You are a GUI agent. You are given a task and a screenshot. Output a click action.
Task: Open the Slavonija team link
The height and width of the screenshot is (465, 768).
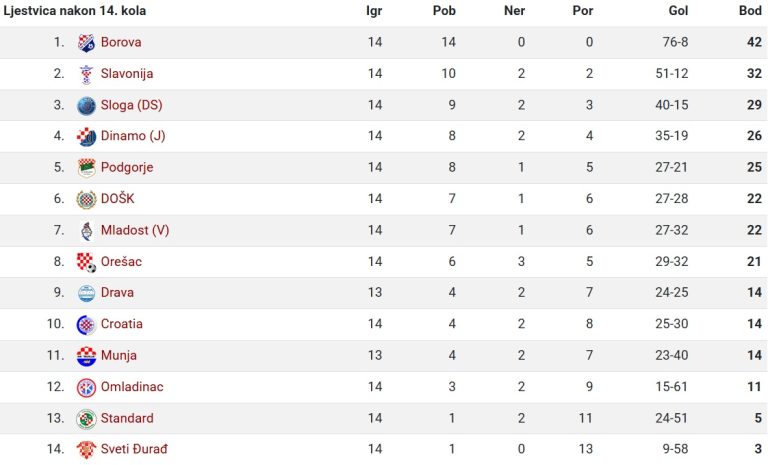(127, 73)
